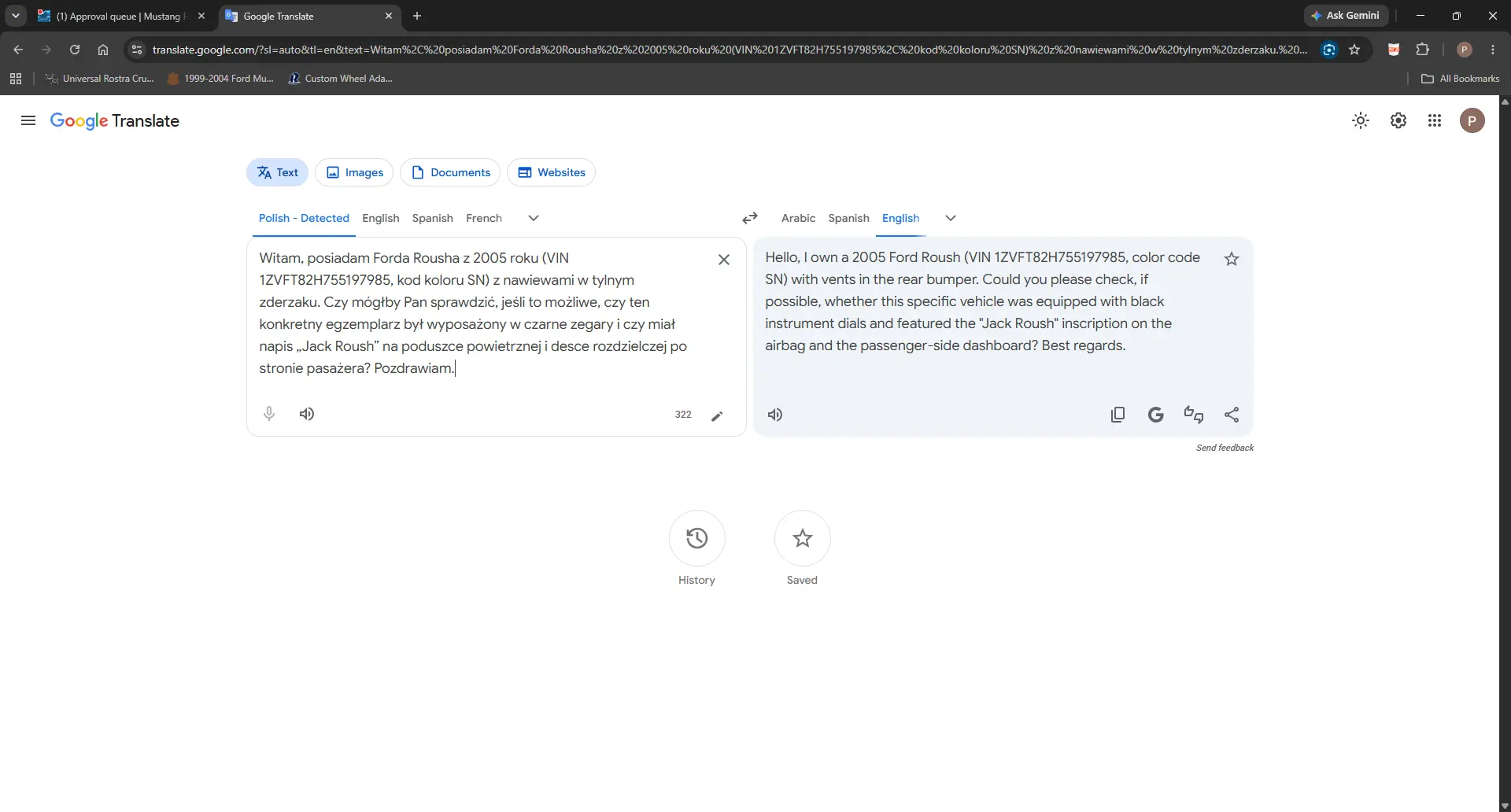Image resolution: width=1511 pixels, height=812 pixels.
Task: Select Polish - Detected source language
Action: (304, 218)
